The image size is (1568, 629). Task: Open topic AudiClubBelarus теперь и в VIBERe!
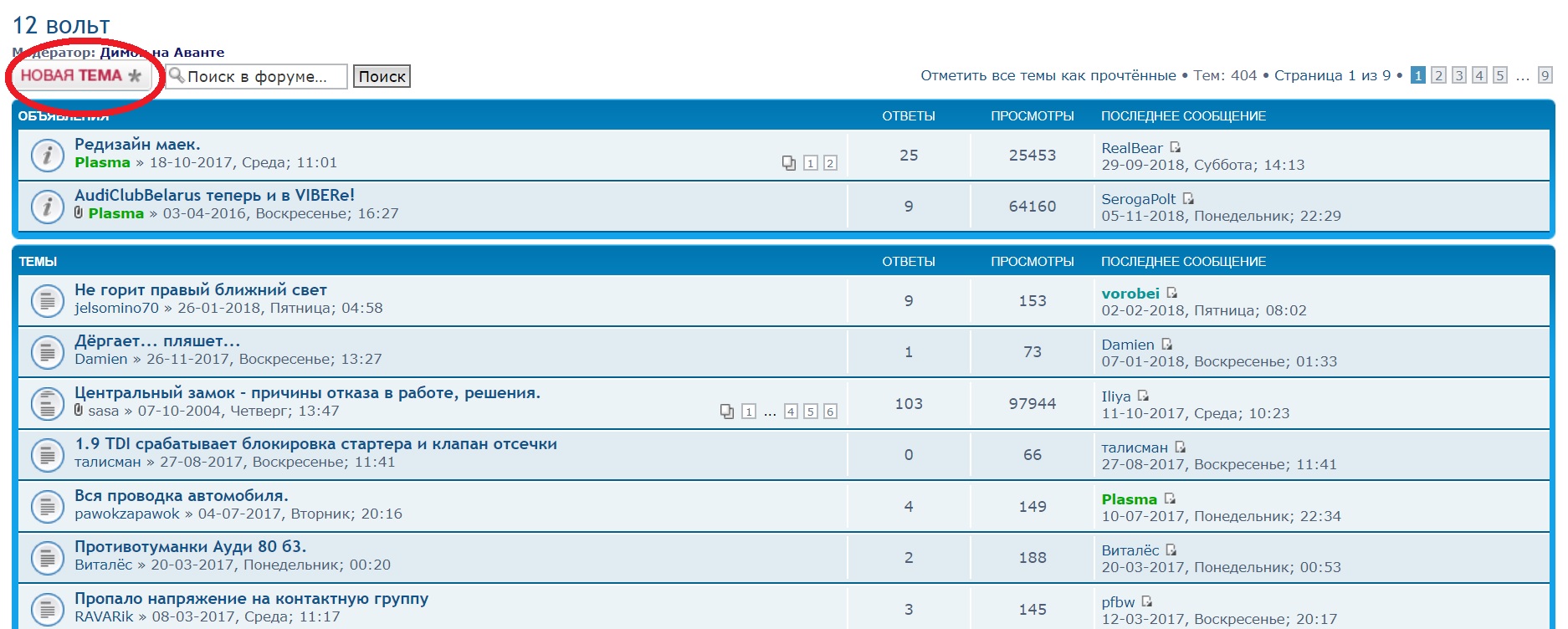tap(214, 195)
